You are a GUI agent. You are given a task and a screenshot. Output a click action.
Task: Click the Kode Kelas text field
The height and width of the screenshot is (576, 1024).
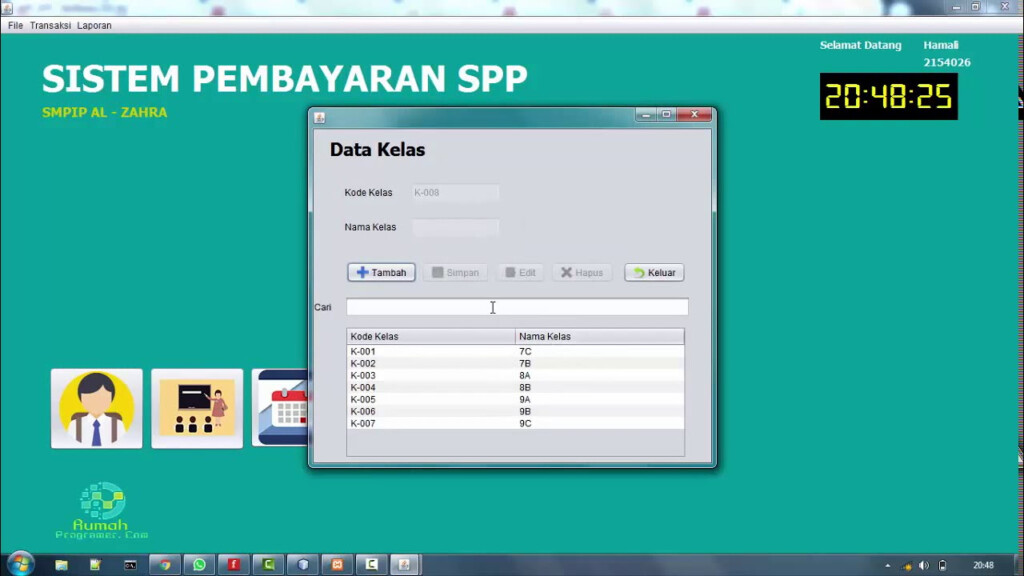[x=455, y=193]
